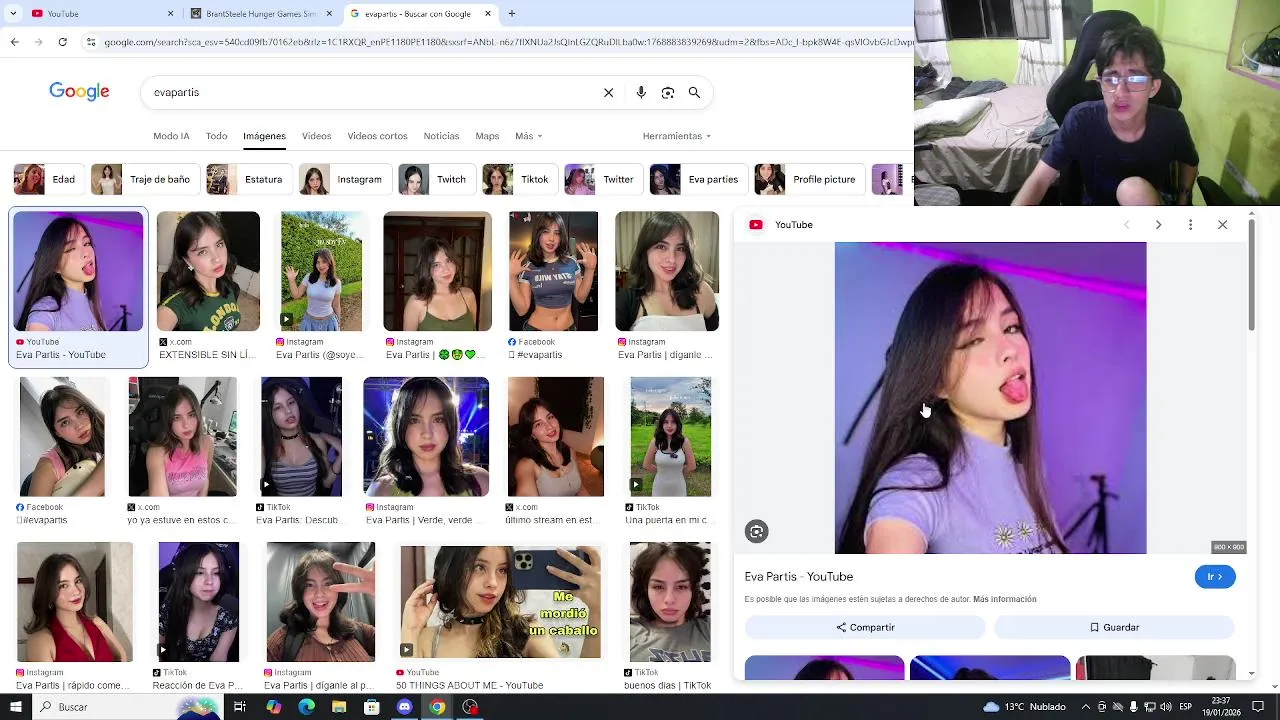The height and width of the screenshot is (720, 1280).
Task: Filter by the Profile picture chip
Action: coord(808,179)
